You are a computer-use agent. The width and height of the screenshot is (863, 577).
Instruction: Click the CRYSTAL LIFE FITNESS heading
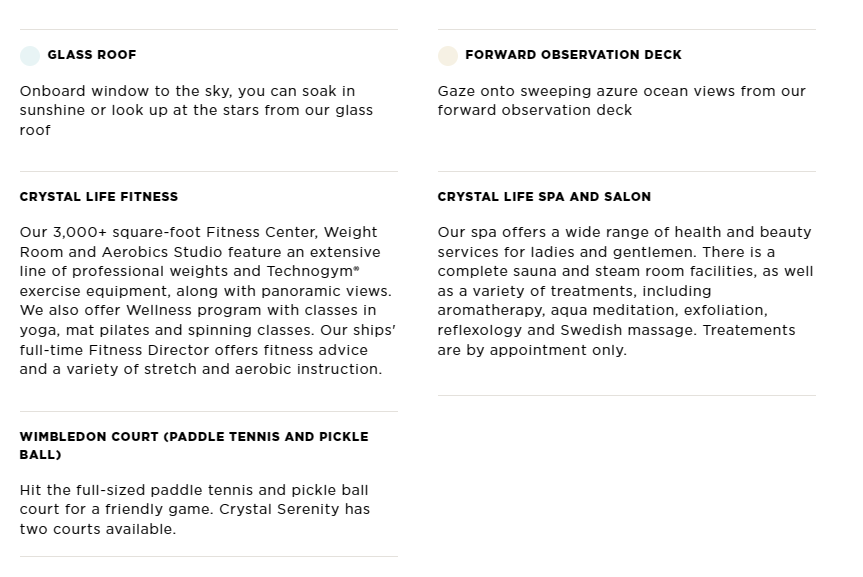(x=99, y=197)
